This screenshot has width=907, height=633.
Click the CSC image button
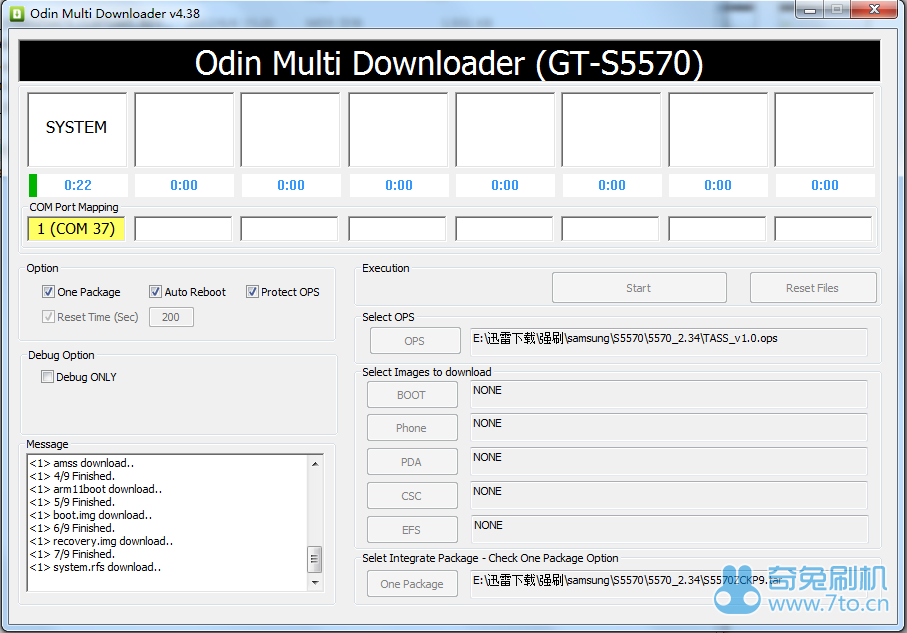(412, 496)
